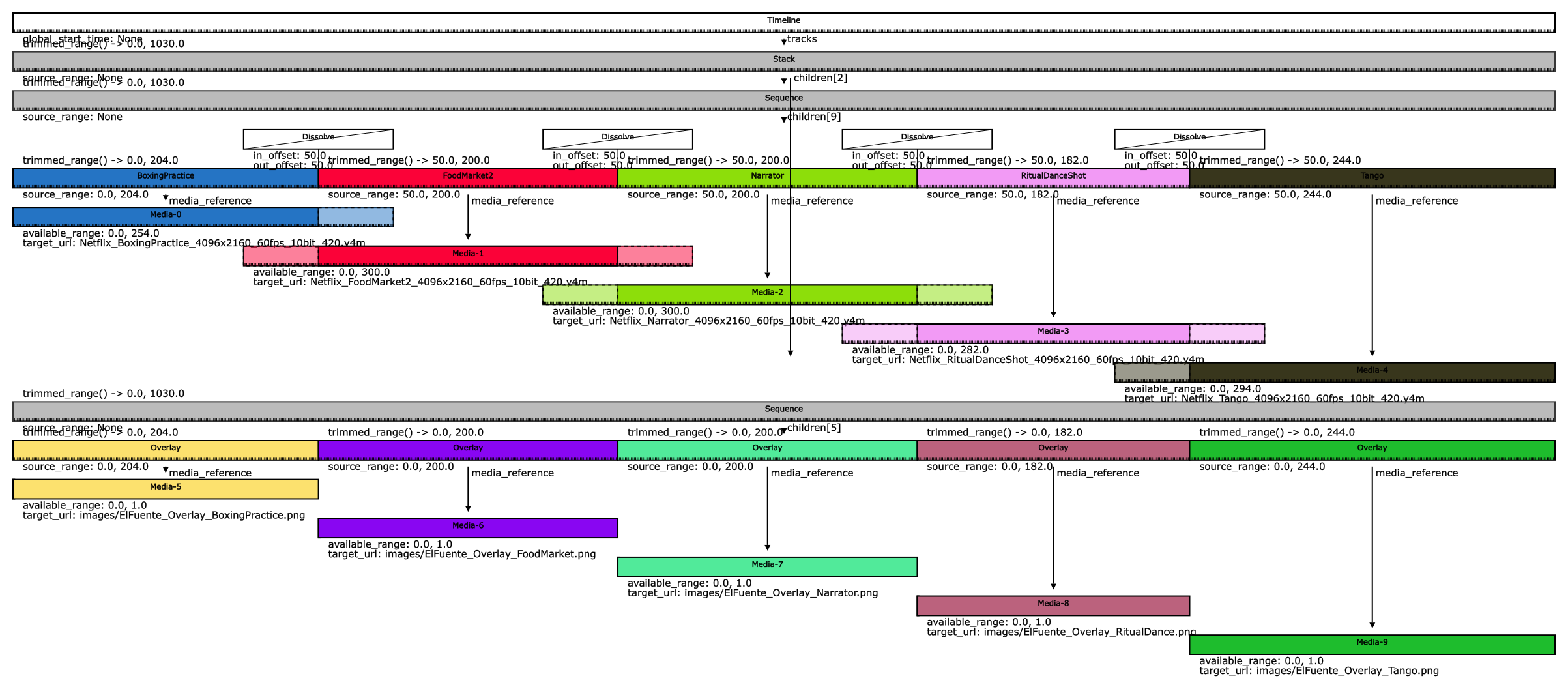Click the purple Overlay clip
Image resolution: width=1568 pixels, height=687 pixels.
(x=468, y=450)
